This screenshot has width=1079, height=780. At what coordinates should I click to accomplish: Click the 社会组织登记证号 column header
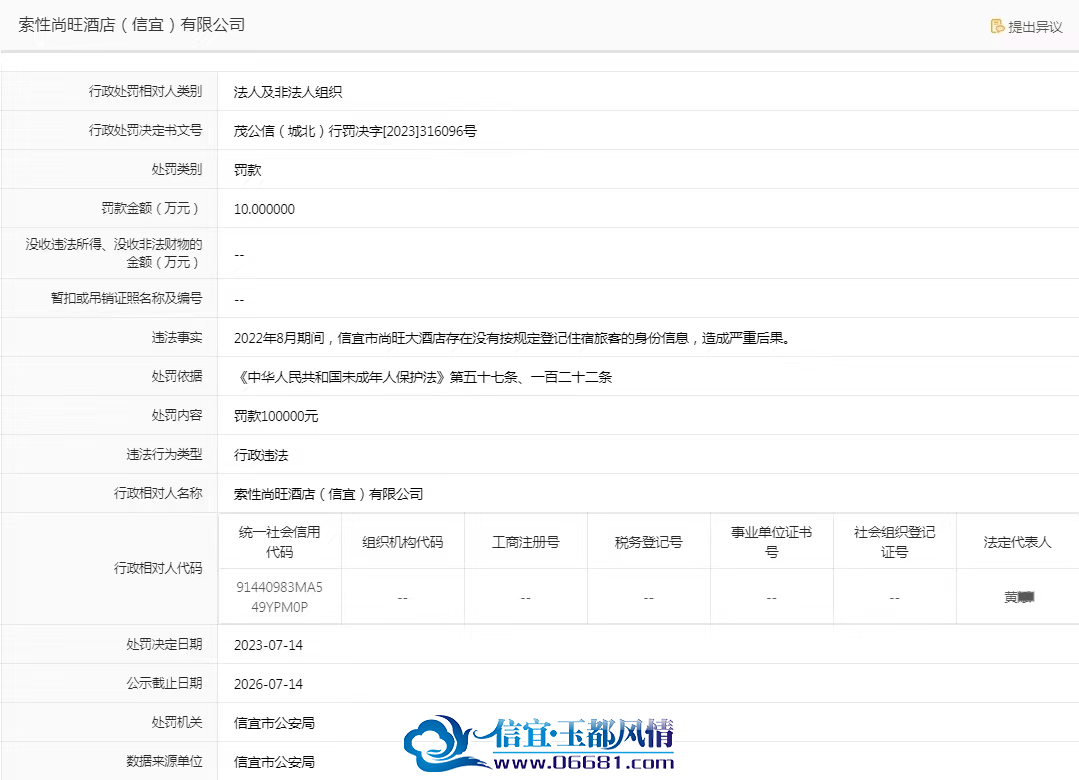click(x=895, y=542)
